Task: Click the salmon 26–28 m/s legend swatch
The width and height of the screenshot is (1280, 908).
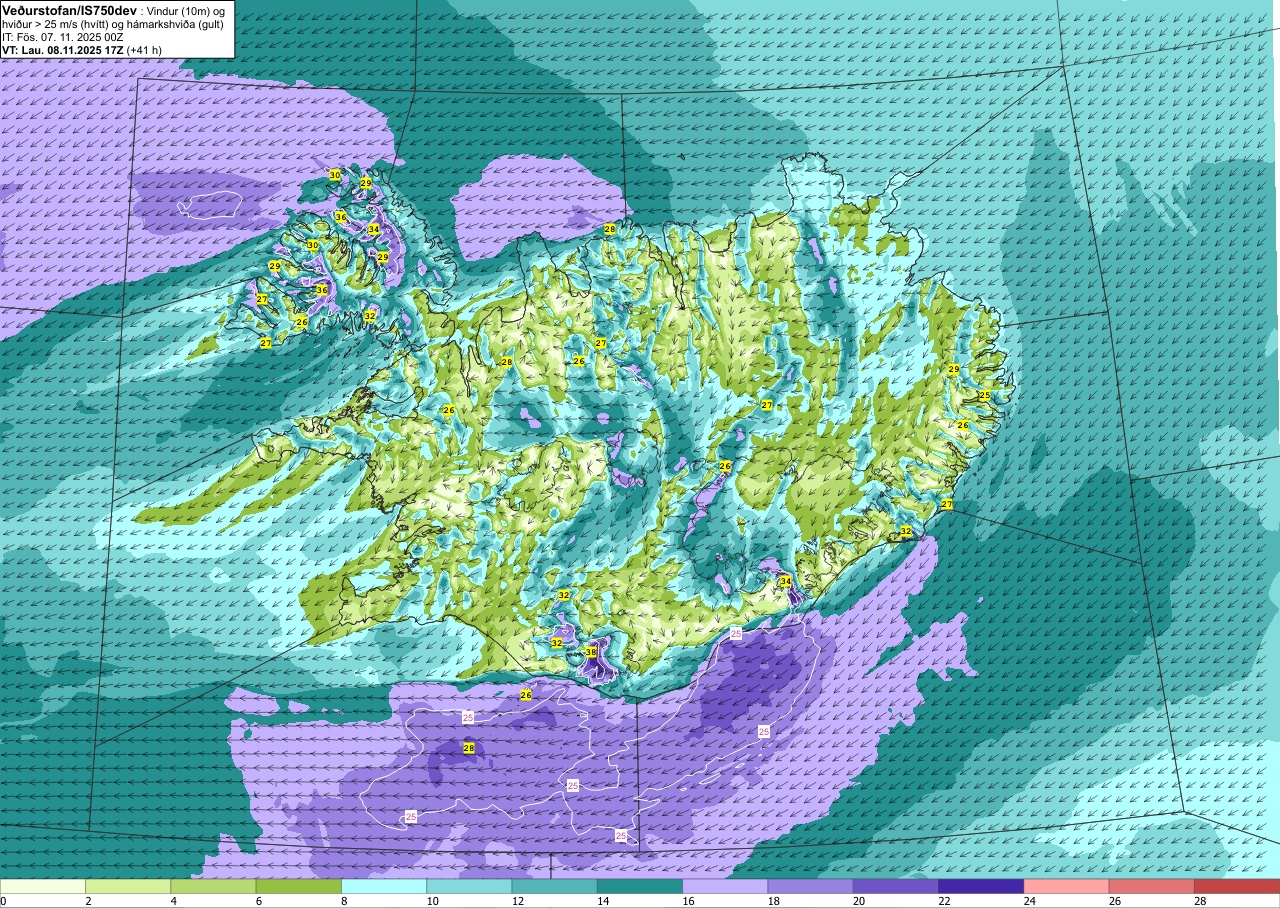Action: 1151,886
